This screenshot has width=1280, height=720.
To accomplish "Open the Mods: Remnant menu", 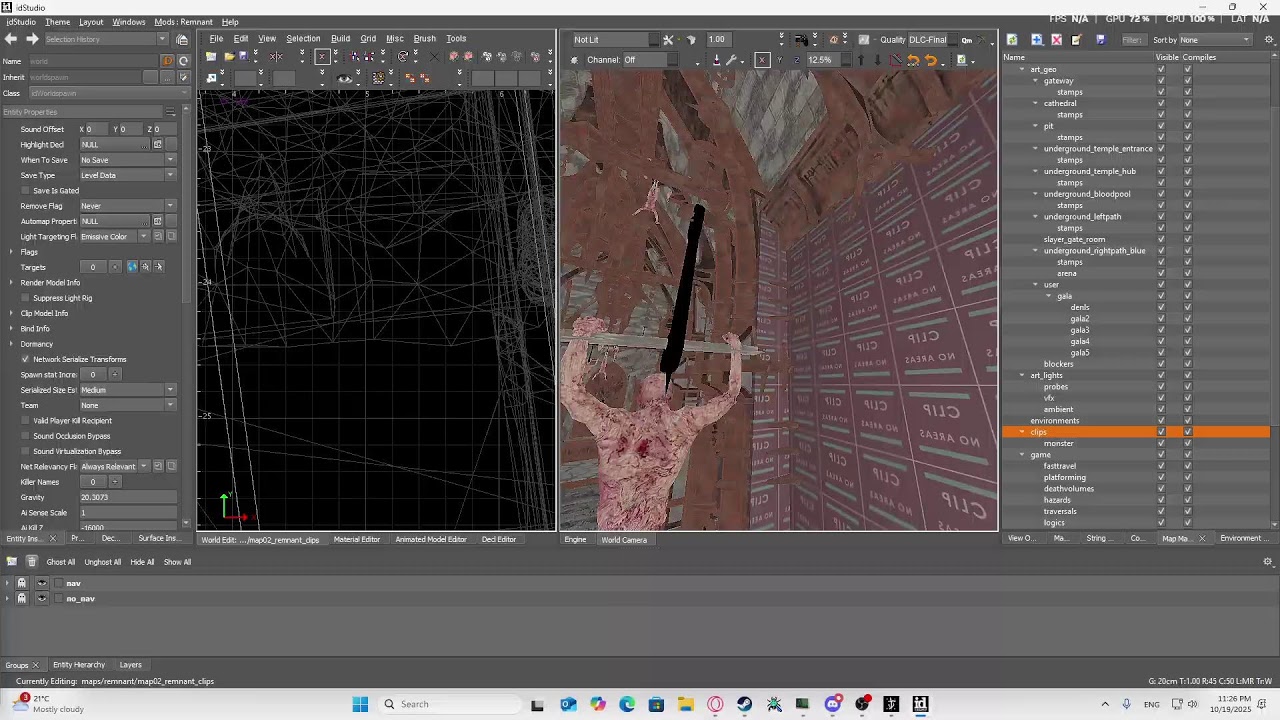I will 183,22.
